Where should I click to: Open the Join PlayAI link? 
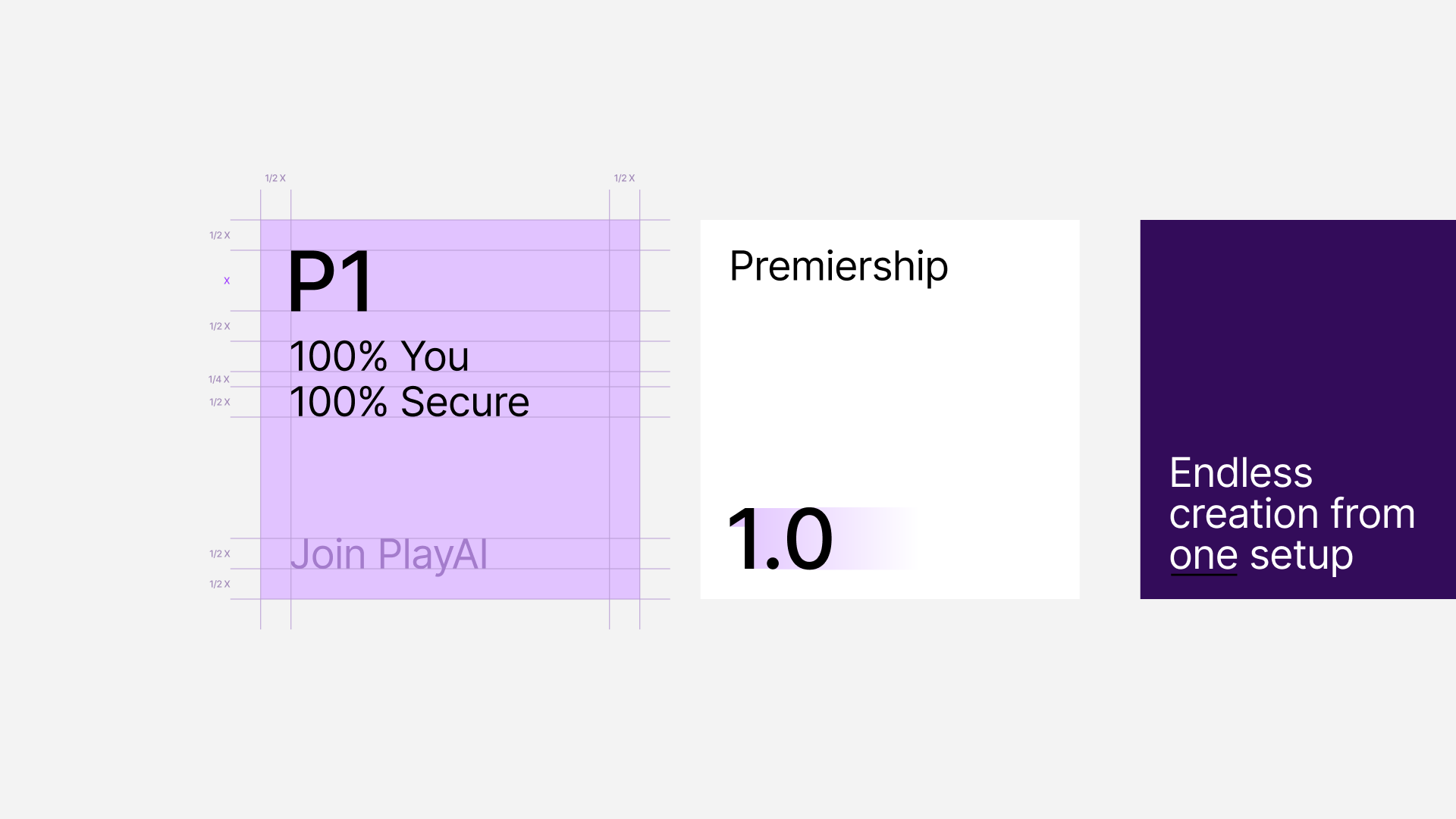[x=389, y=555]
